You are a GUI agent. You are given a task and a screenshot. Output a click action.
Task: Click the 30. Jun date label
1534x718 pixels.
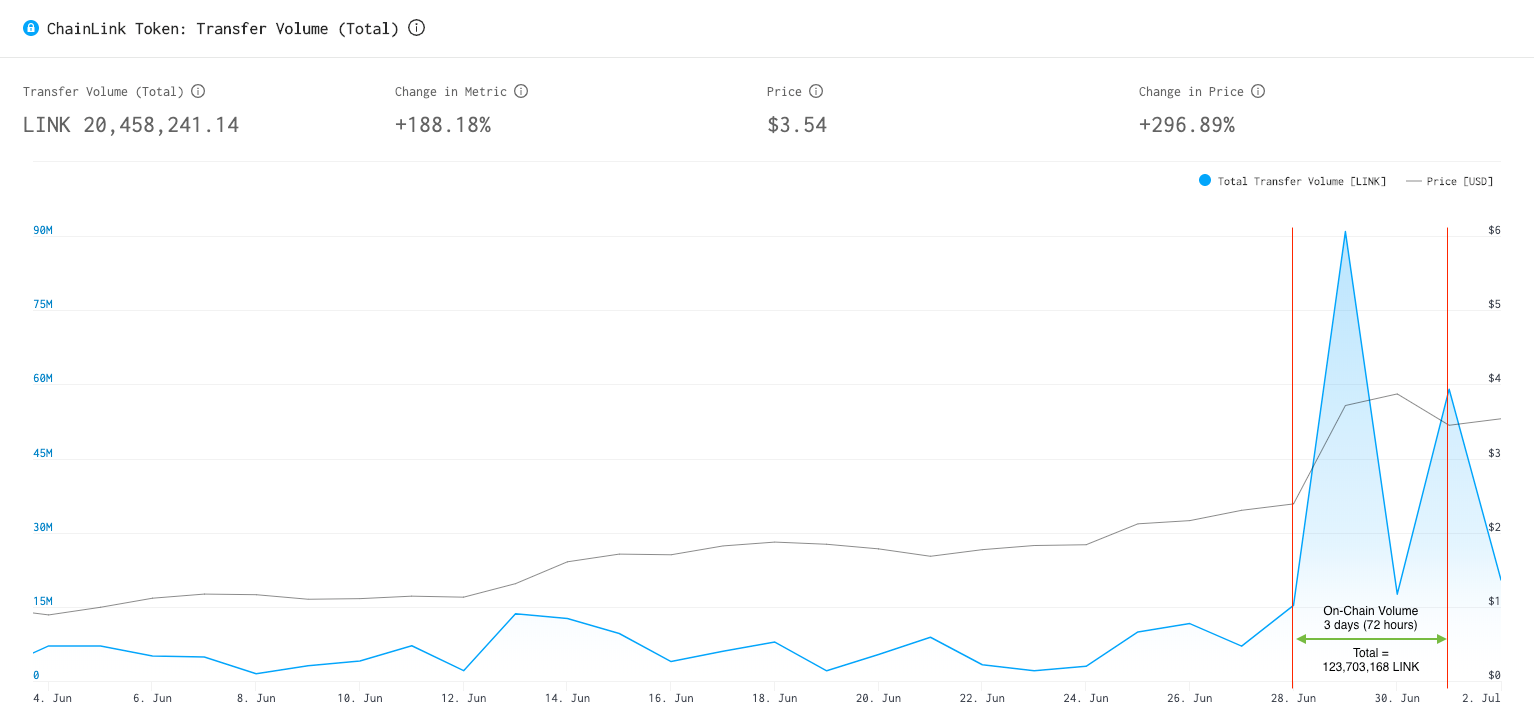[1397, 698]
